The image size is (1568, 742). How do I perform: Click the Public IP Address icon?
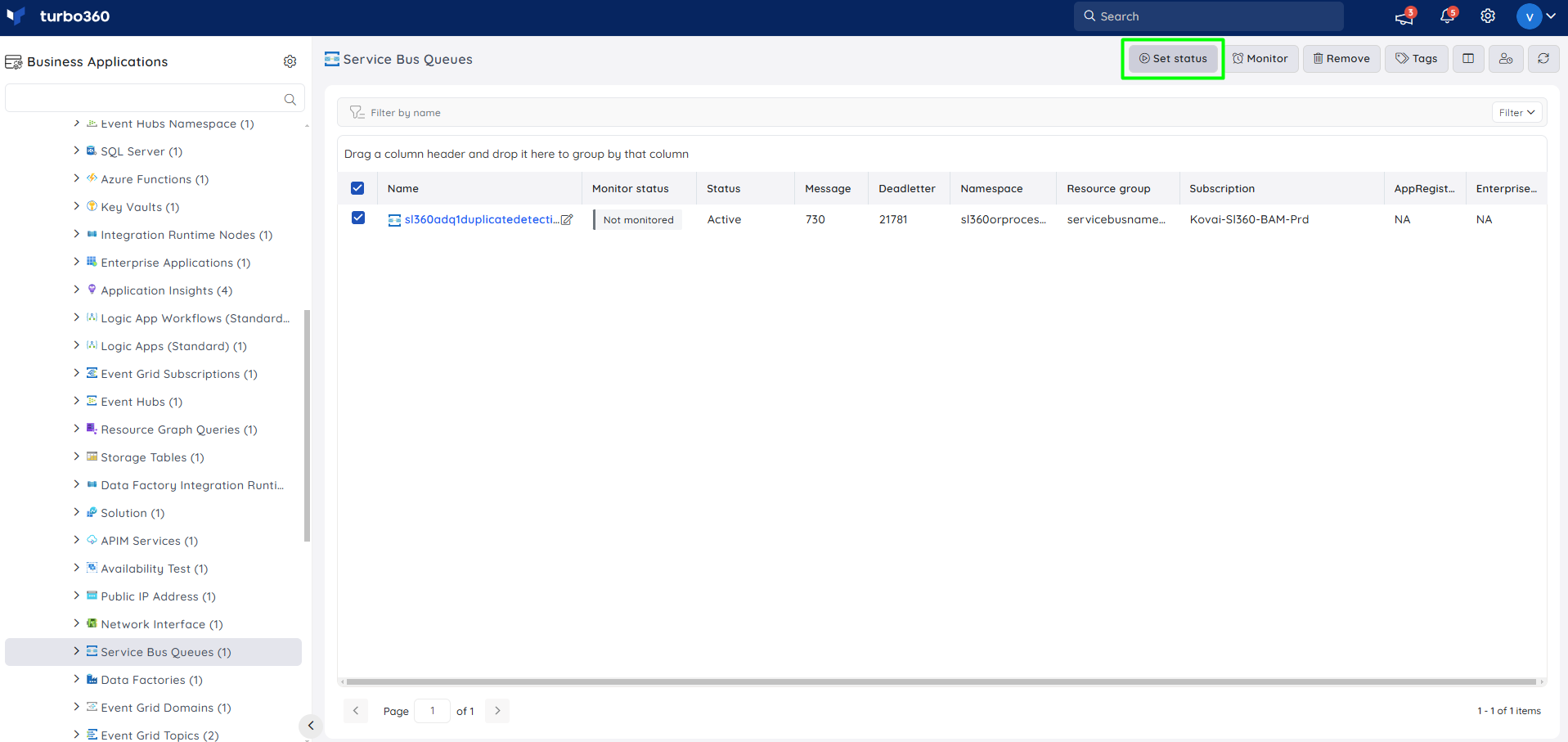coord(92,596)
